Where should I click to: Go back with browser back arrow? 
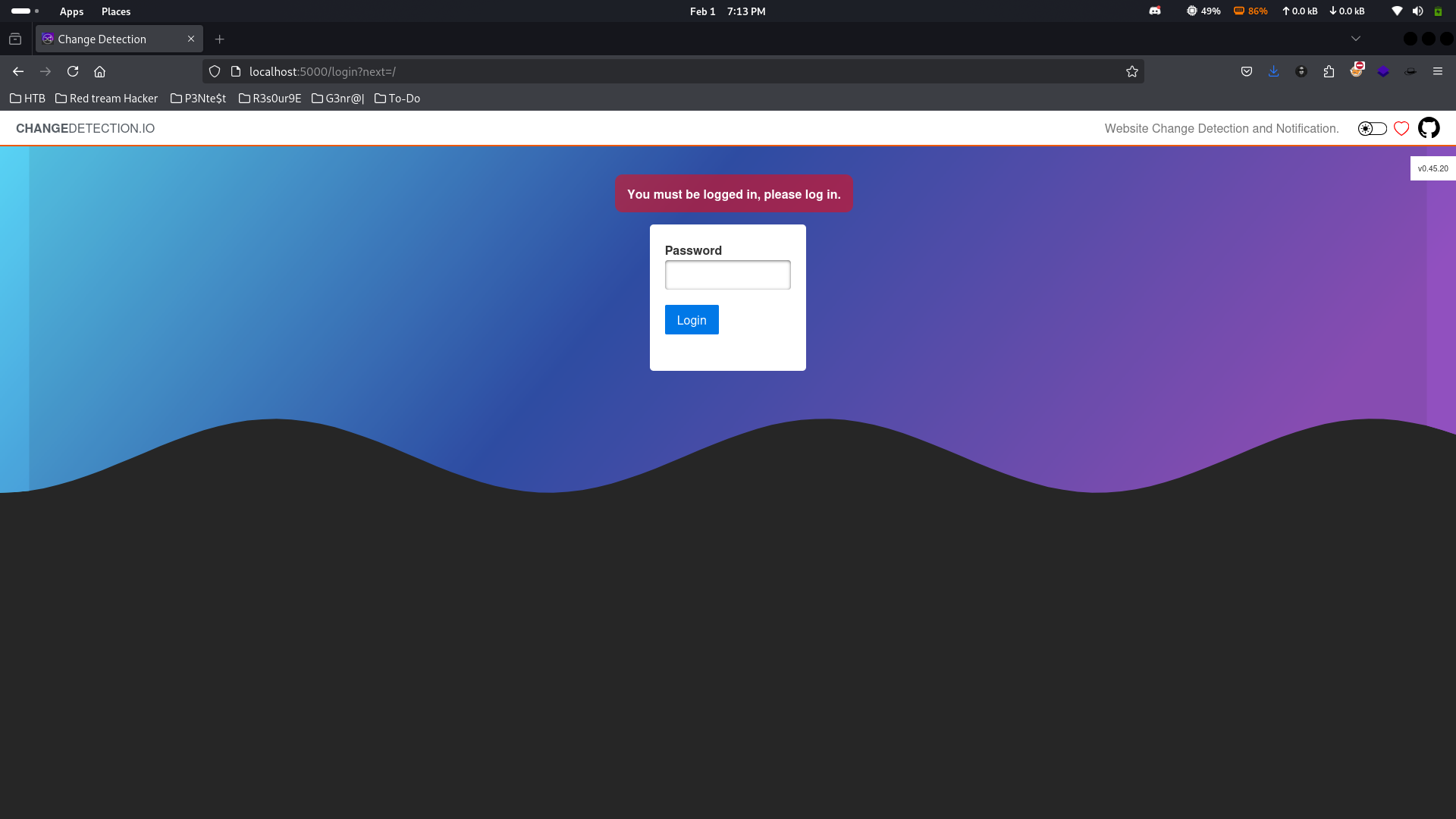pyautogui.click(x=18, y=71)
